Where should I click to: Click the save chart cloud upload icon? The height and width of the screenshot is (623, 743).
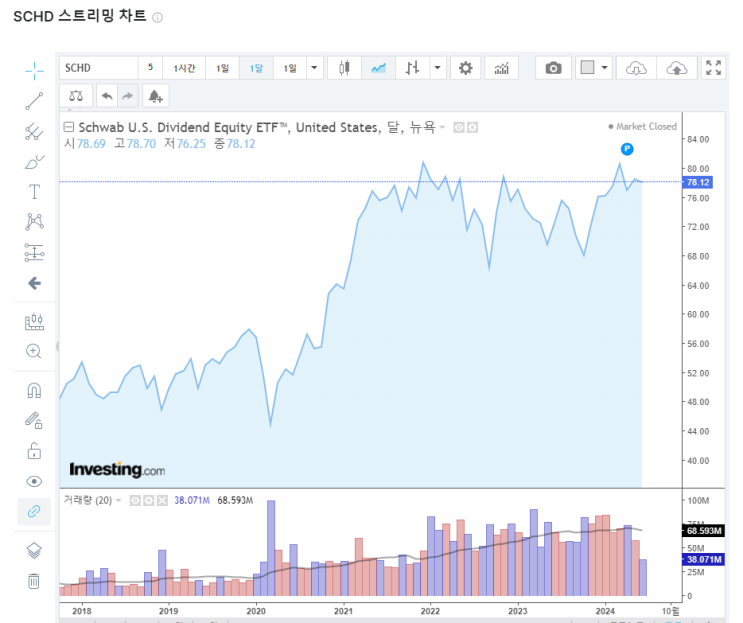(x=677, y=68)
